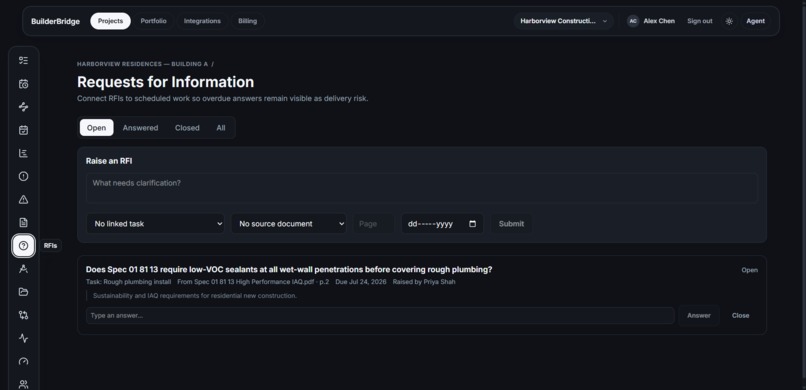This screenshot has height=390, width=806.
Task: Open the calendar picker in the date field
Action: tap(472, 224)
